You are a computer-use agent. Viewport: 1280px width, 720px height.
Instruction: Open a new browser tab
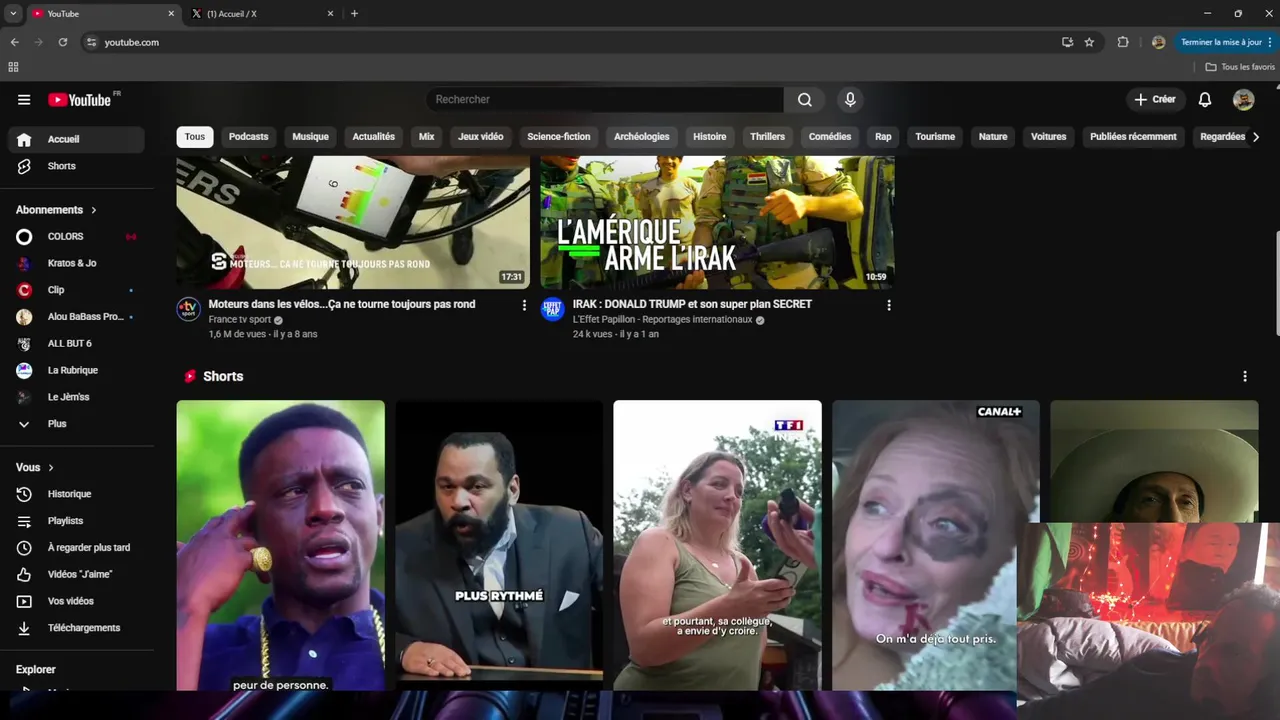354,14
